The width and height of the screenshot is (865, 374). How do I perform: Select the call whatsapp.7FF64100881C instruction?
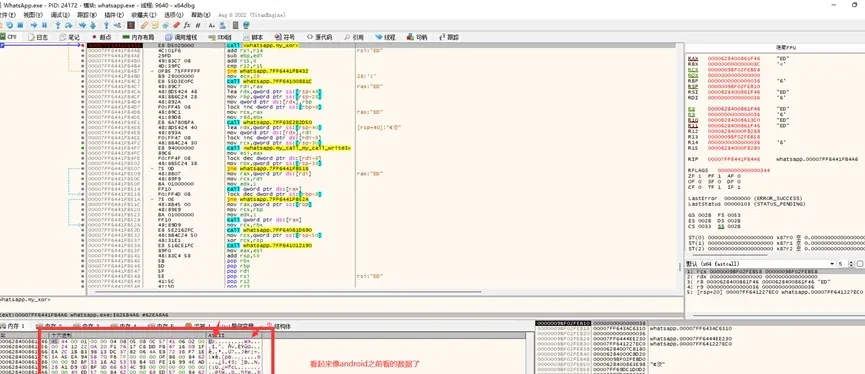pos(269,81)
